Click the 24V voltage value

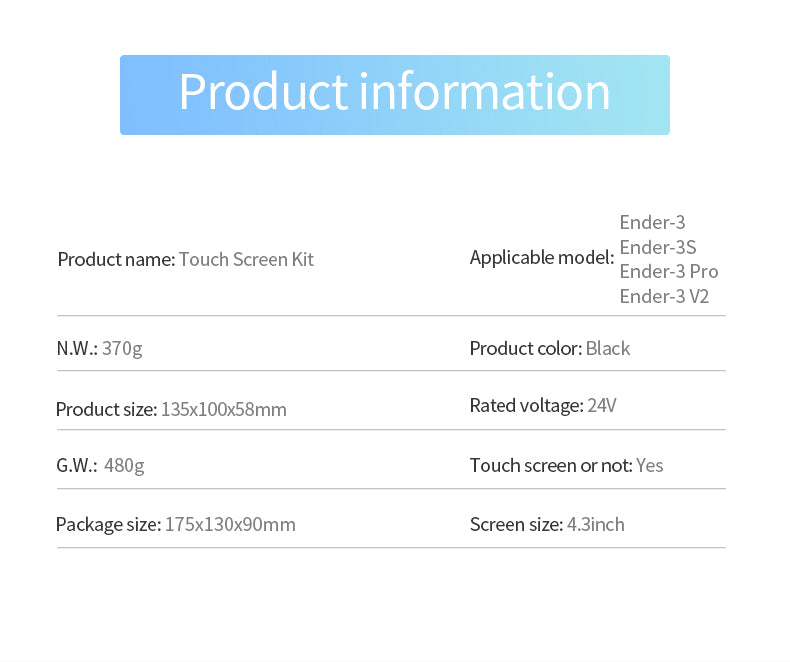point(602,406)
